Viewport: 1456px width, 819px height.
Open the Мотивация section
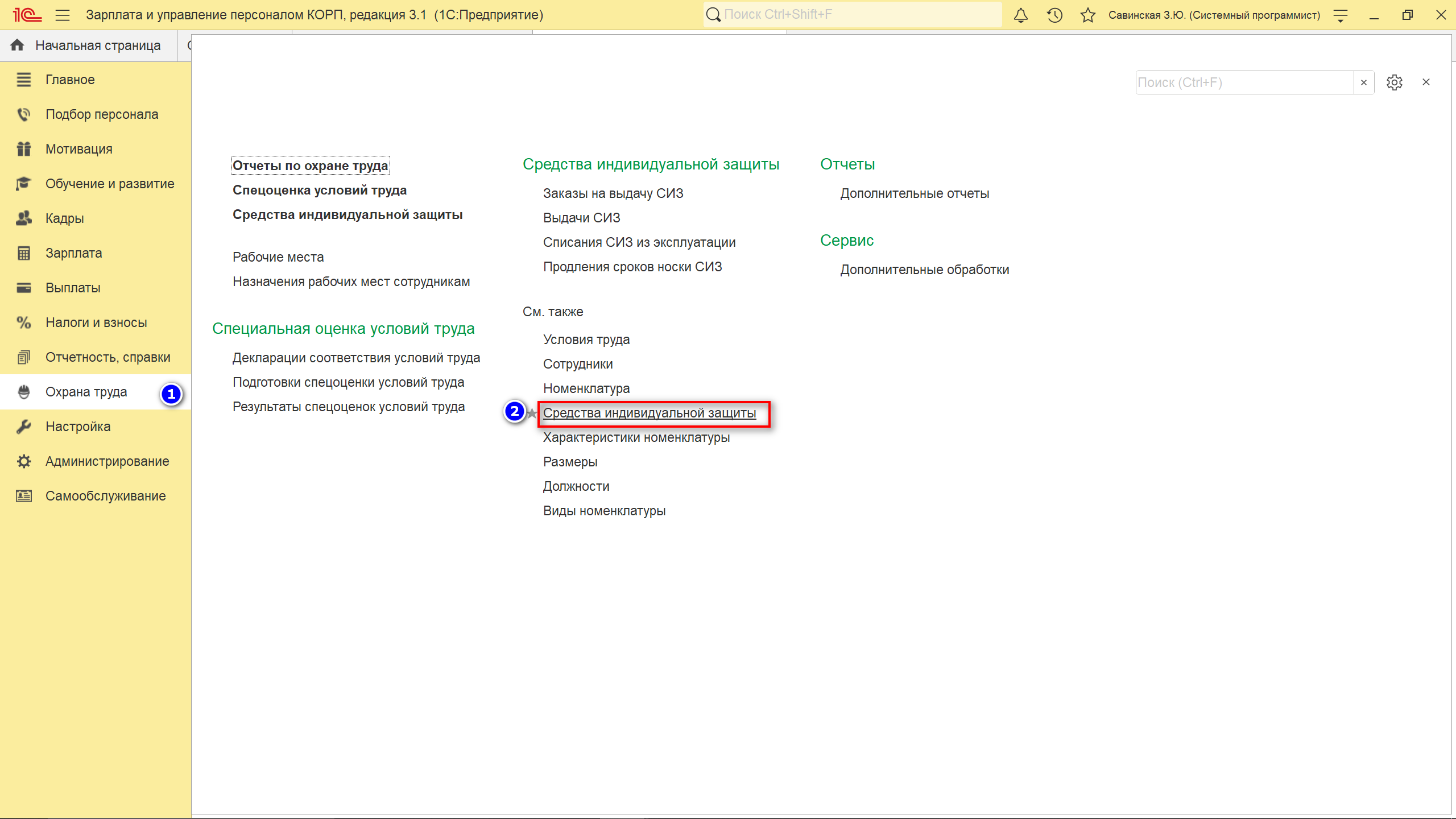78,149
